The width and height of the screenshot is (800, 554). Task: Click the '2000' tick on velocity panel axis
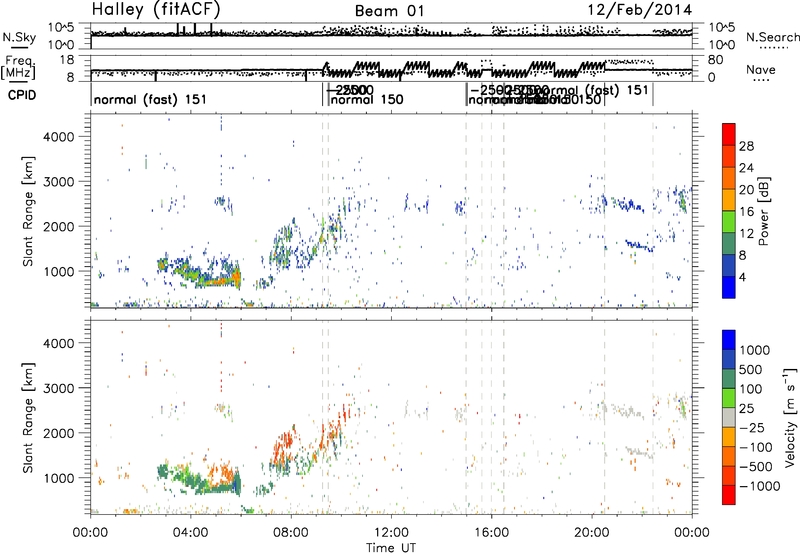point(59,433)
